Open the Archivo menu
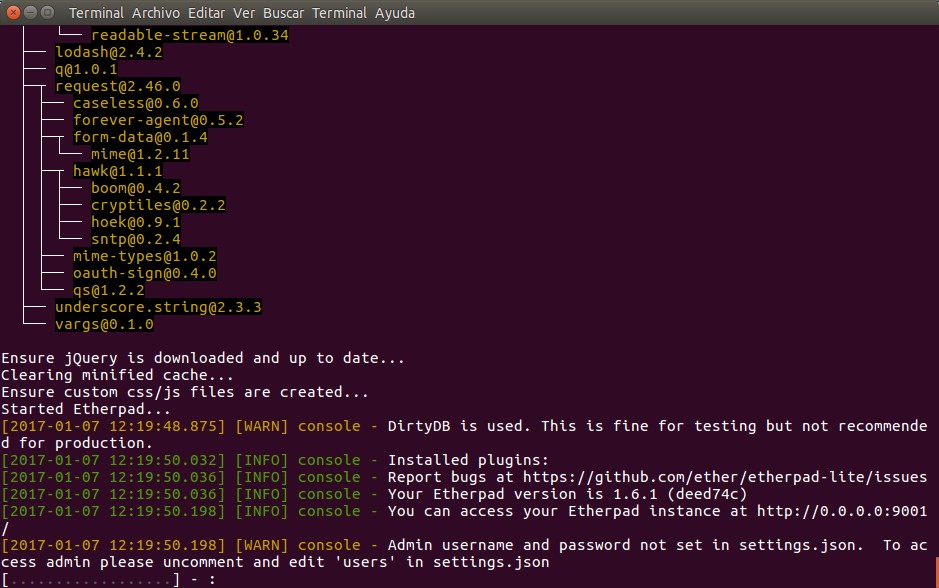 [154, 13]
